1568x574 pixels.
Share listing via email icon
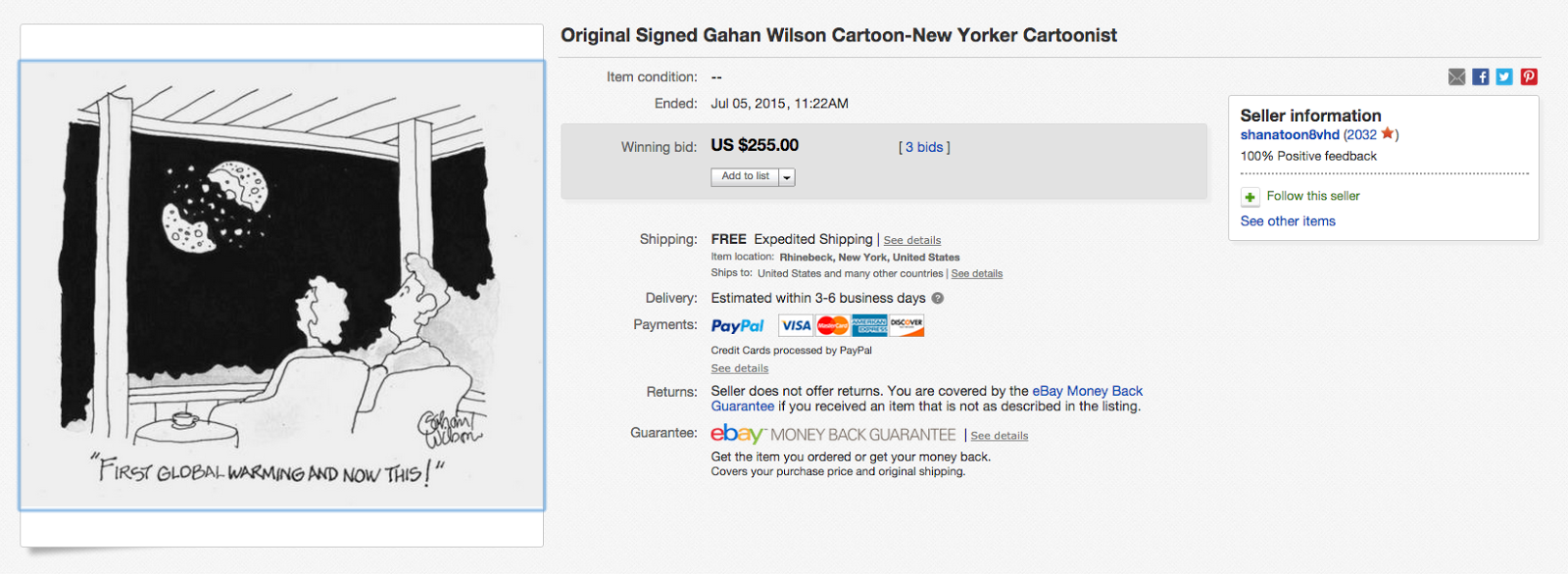click(1456, 77)
